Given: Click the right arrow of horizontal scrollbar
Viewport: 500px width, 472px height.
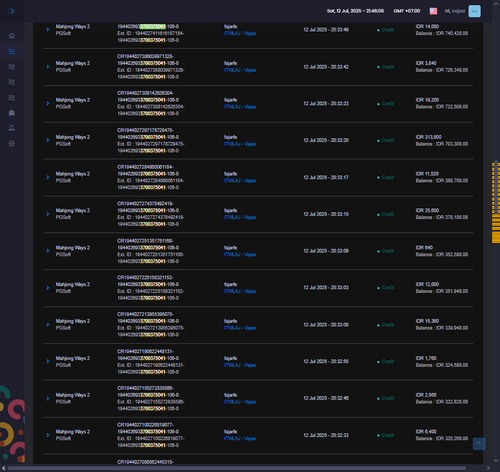Looking at the screenshot, I should click(x=488, y=468).
